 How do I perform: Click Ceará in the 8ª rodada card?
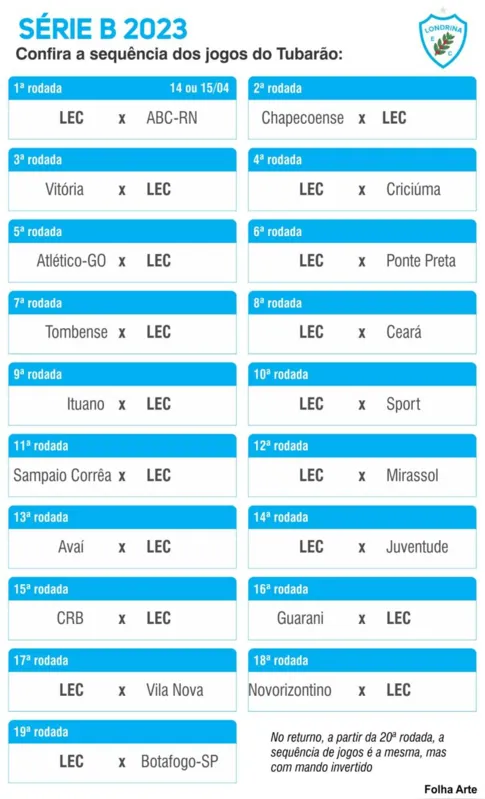point(403,332)
